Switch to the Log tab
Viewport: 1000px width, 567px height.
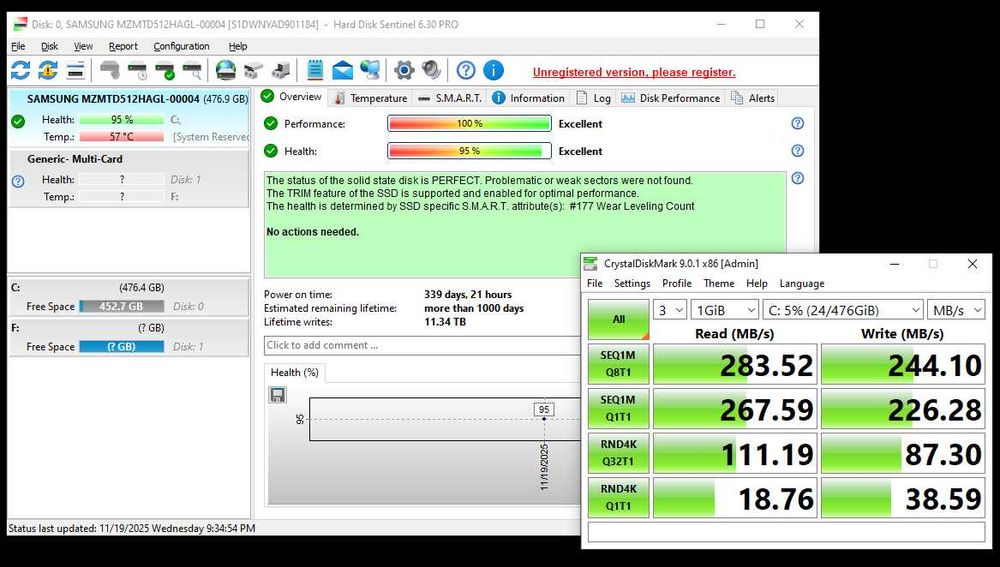click(594, 98)
